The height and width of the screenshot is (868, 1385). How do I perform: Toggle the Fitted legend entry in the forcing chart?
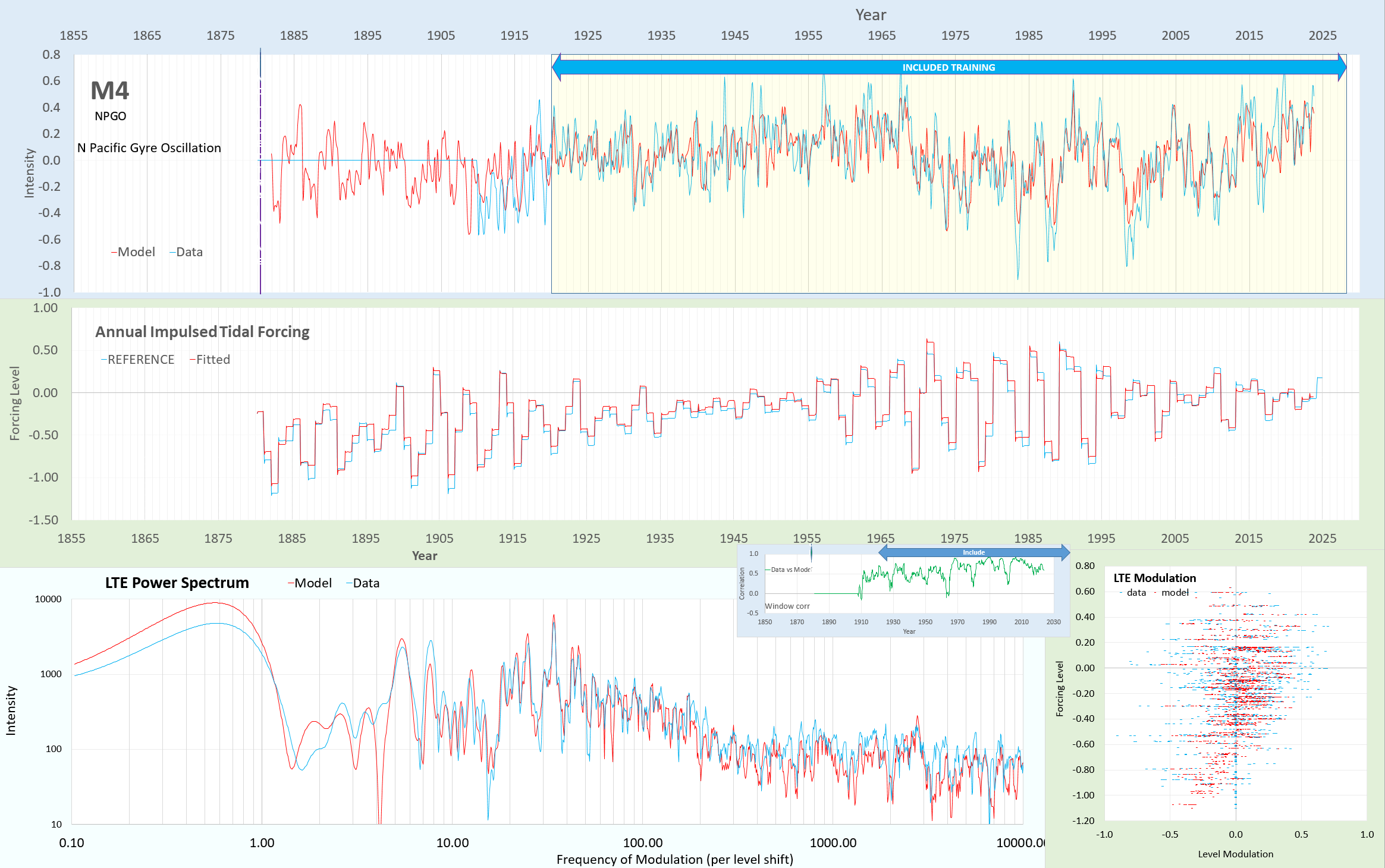[x=211, y=360]
